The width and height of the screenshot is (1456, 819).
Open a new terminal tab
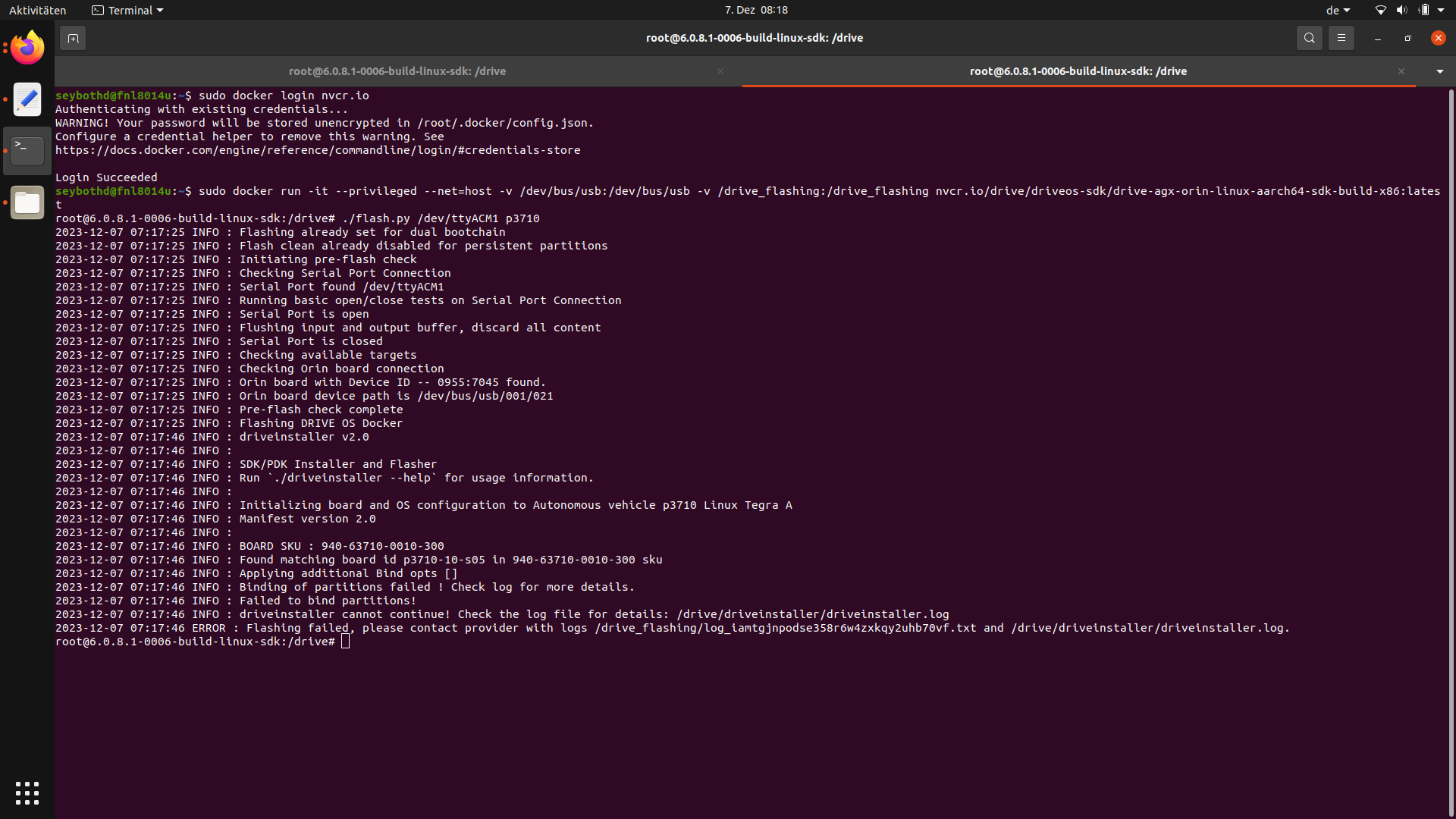pos(72,37)
